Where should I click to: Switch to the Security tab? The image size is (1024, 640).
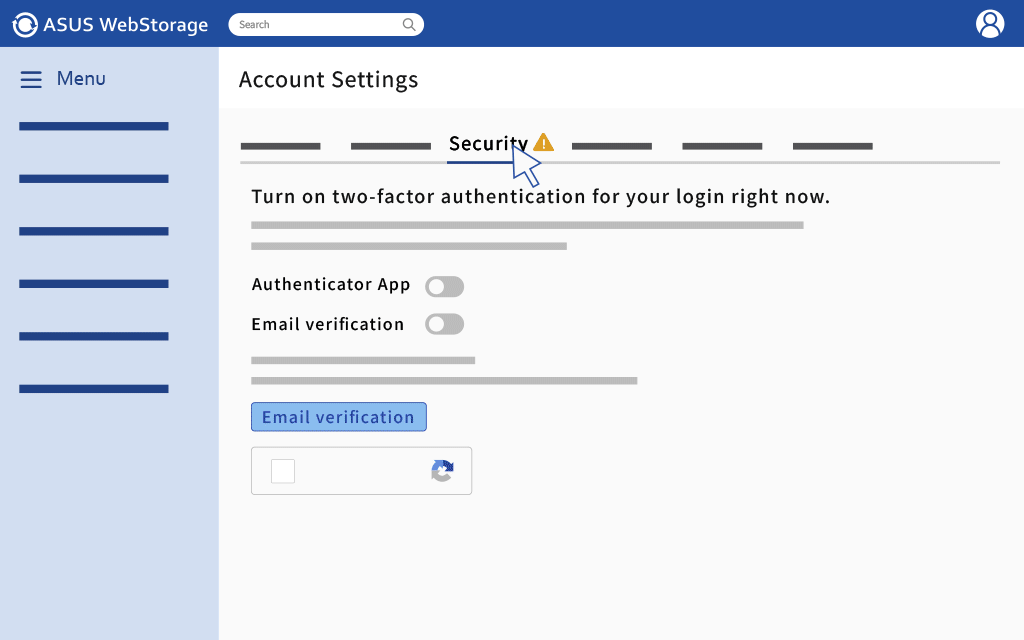(x=488, y=144)
